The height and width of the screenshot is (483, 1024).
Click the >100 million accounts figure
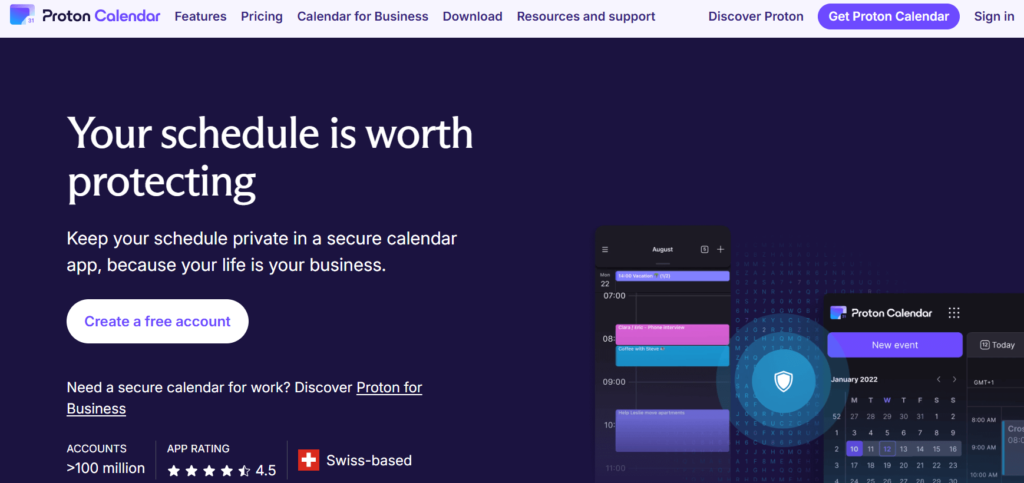tap(106, 468)
